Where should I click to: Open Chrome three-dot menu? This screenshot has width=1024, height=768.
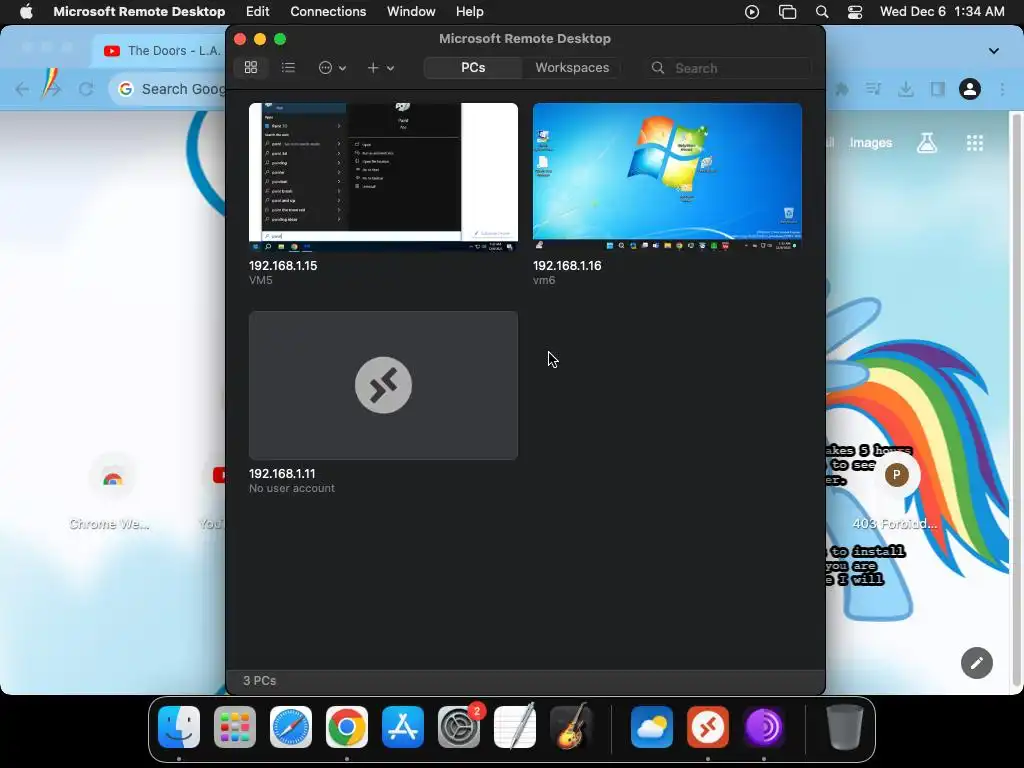pyautogui.click(x=1002, y=89)
